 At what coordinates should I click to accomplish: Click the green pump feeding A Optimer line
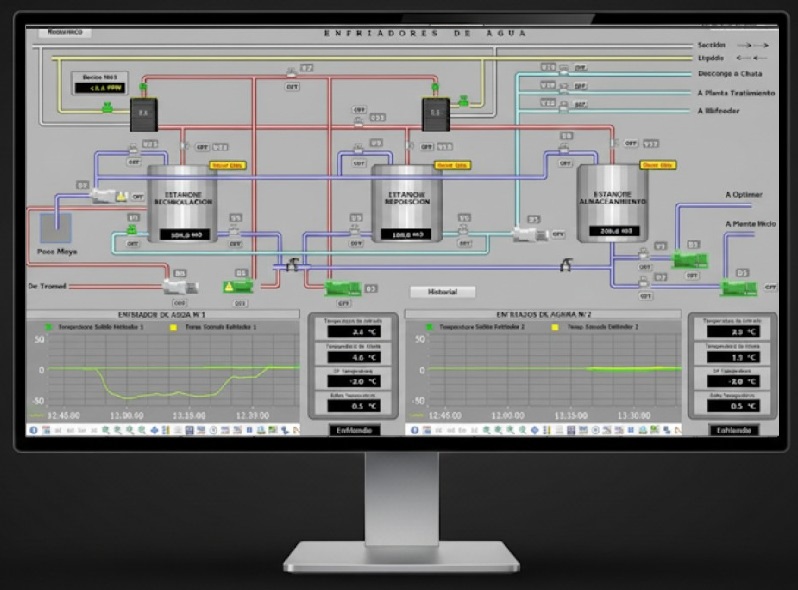coord(689,260)
